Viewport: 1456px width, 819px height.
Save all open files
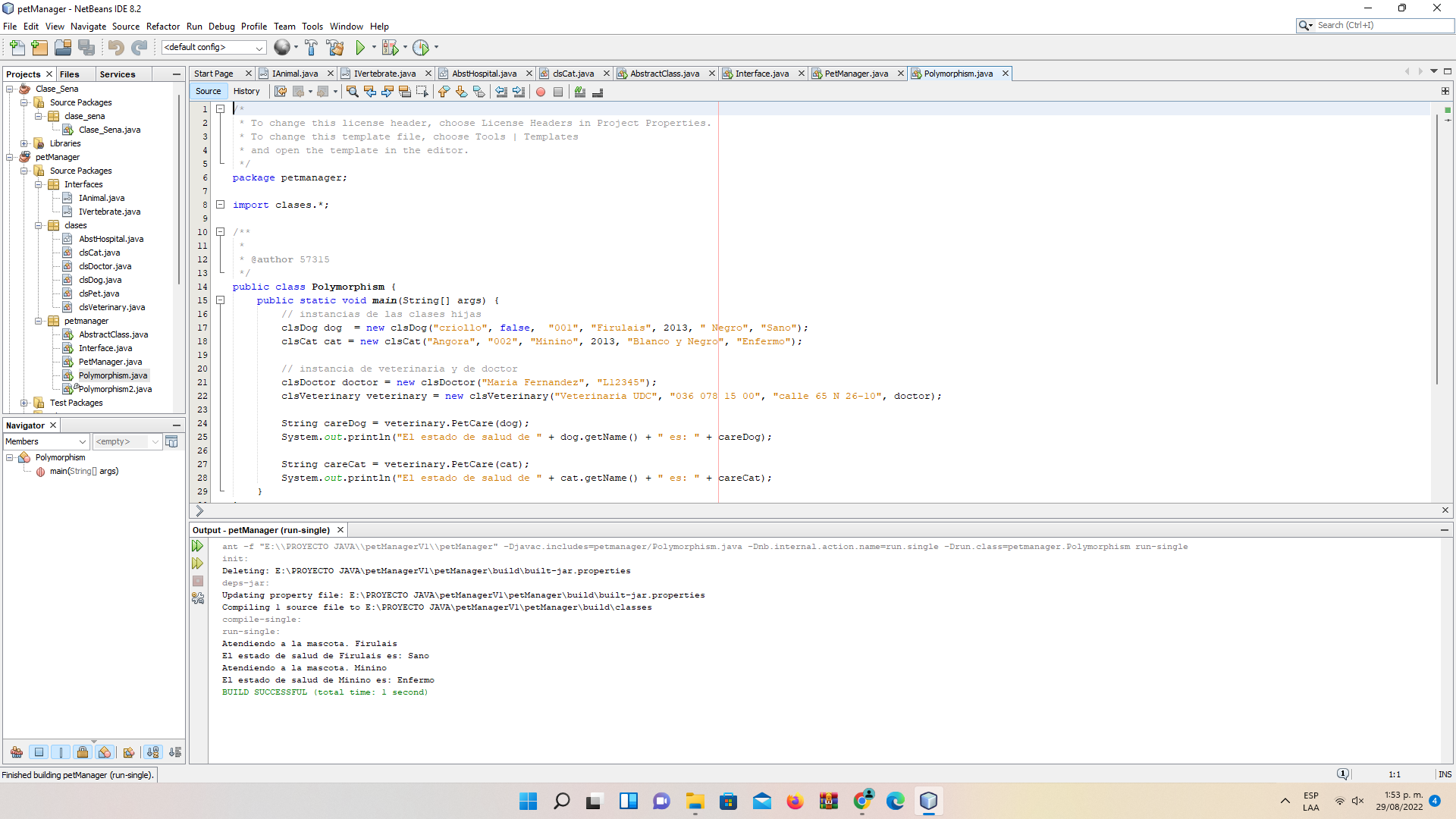[86, 47]
